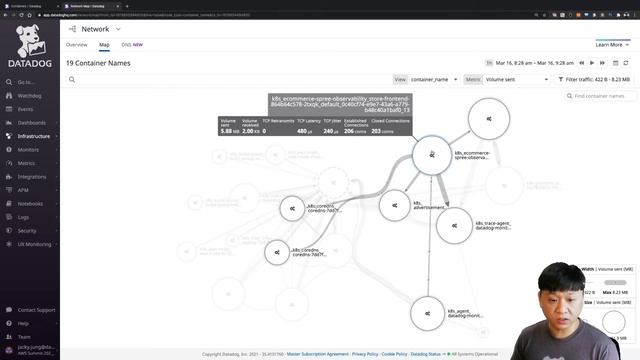The height and width of the screenshot is (360, 640).
Task: Click the Find container names field
Action: [x=599, y=96]
